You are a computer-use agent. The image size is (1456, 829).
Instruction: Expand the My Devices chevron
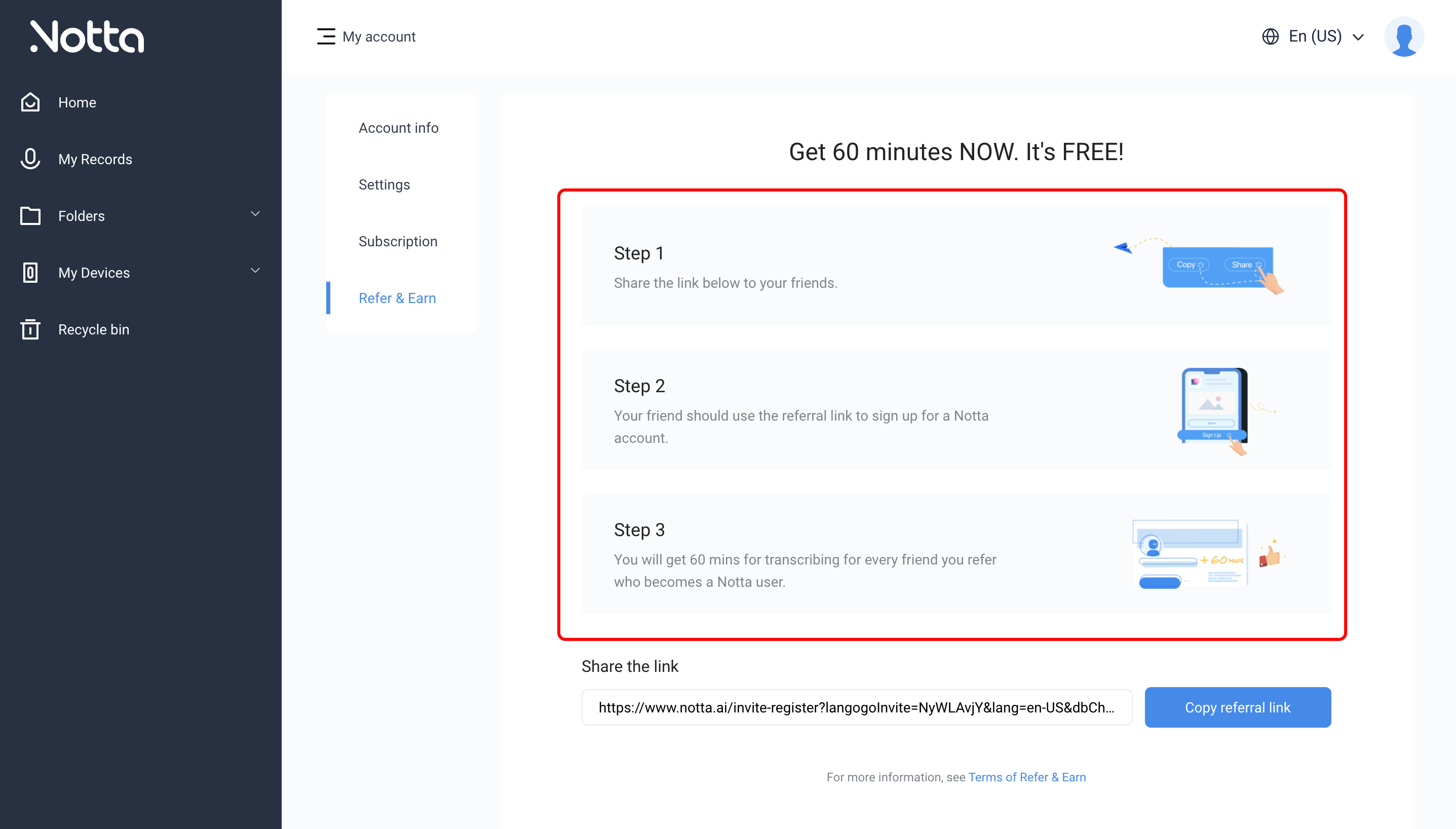[x=255, y=271]
